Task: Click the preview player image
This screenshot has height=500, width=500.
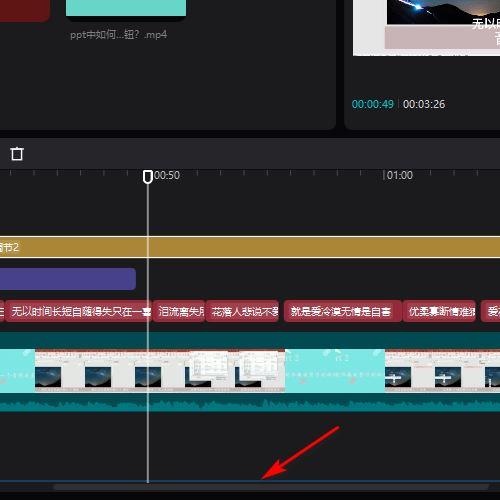Action: [426, 28]
